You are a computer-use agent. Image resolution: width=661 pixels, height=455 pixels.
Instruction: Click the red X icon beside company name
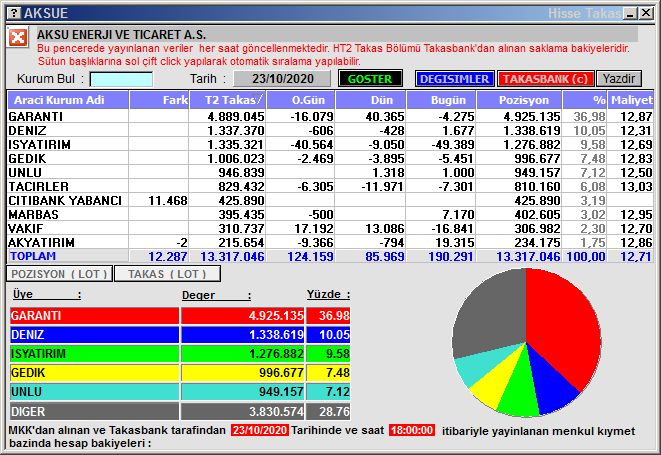click(18, 38)
